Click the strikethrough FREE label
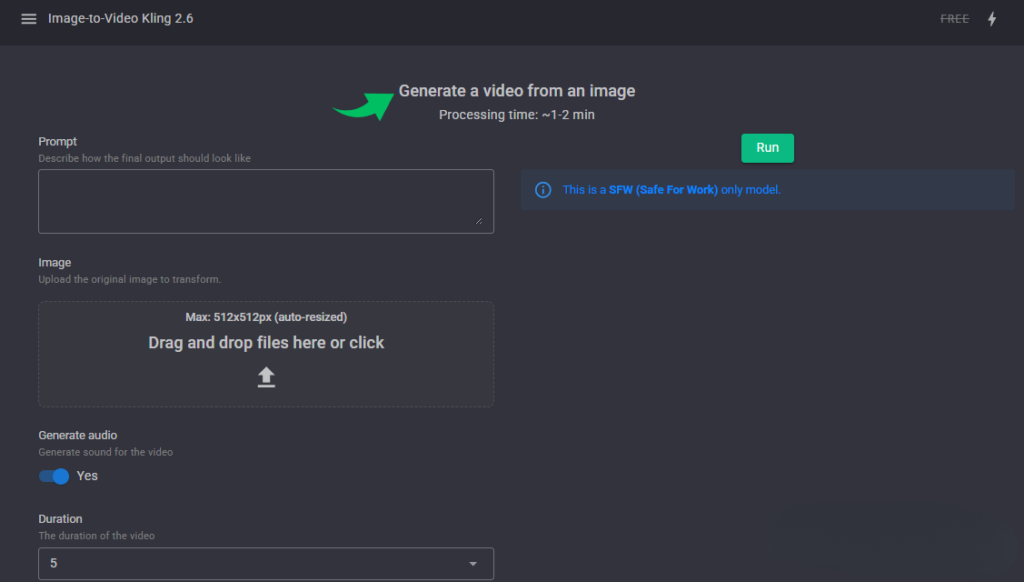Screen dimensions: 1024x582 tap(954, 19)
